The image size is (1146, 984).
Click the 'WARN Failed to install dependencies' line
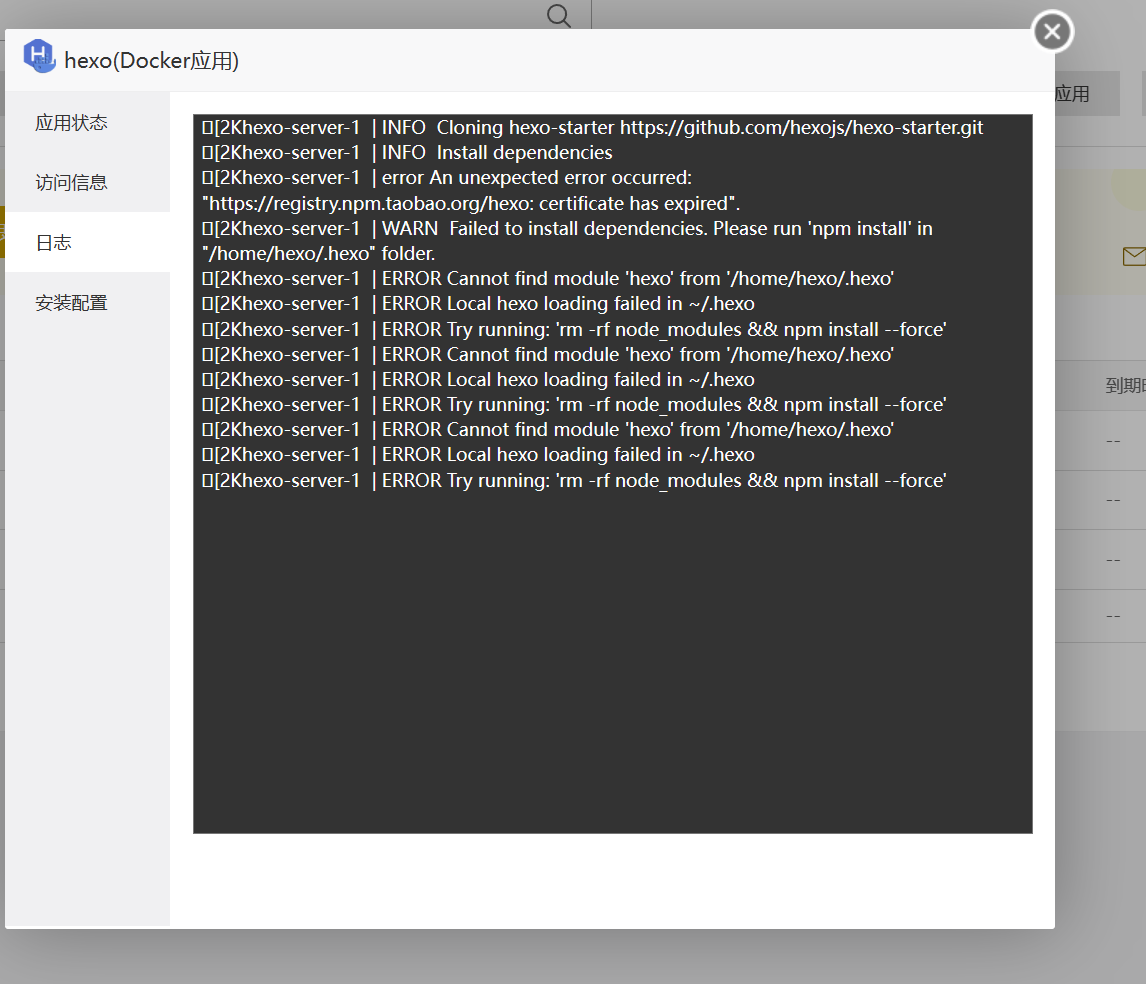coord(567,228)
